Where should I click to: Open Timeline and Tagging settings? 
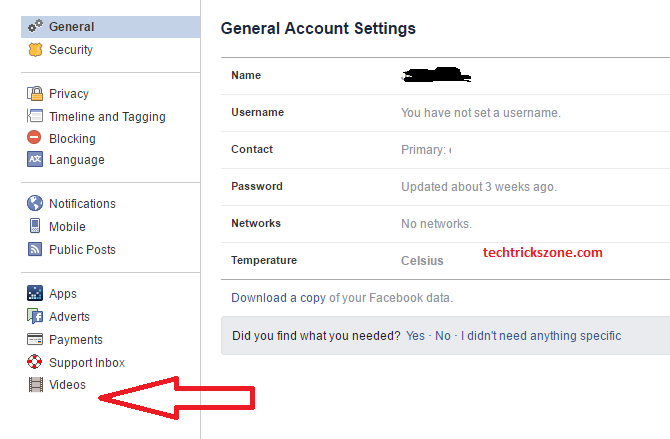(107, 116)
